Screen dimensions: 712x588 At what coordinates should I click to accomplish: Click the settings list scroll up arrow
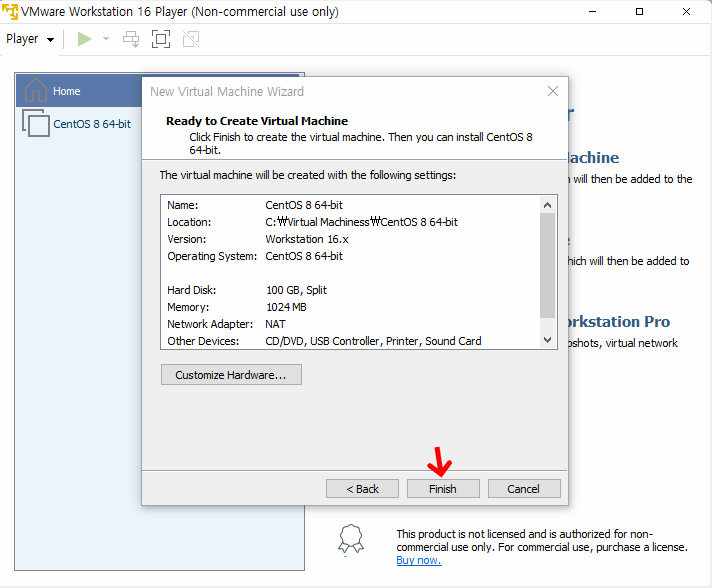[548, 205]
